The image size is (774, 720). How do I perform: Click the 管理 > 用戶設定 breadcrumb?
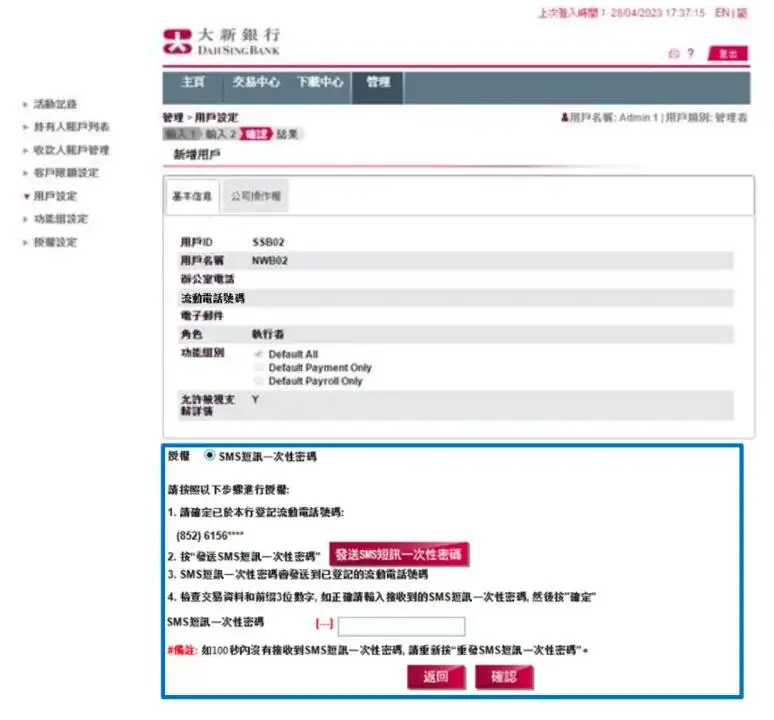[200, 117]
